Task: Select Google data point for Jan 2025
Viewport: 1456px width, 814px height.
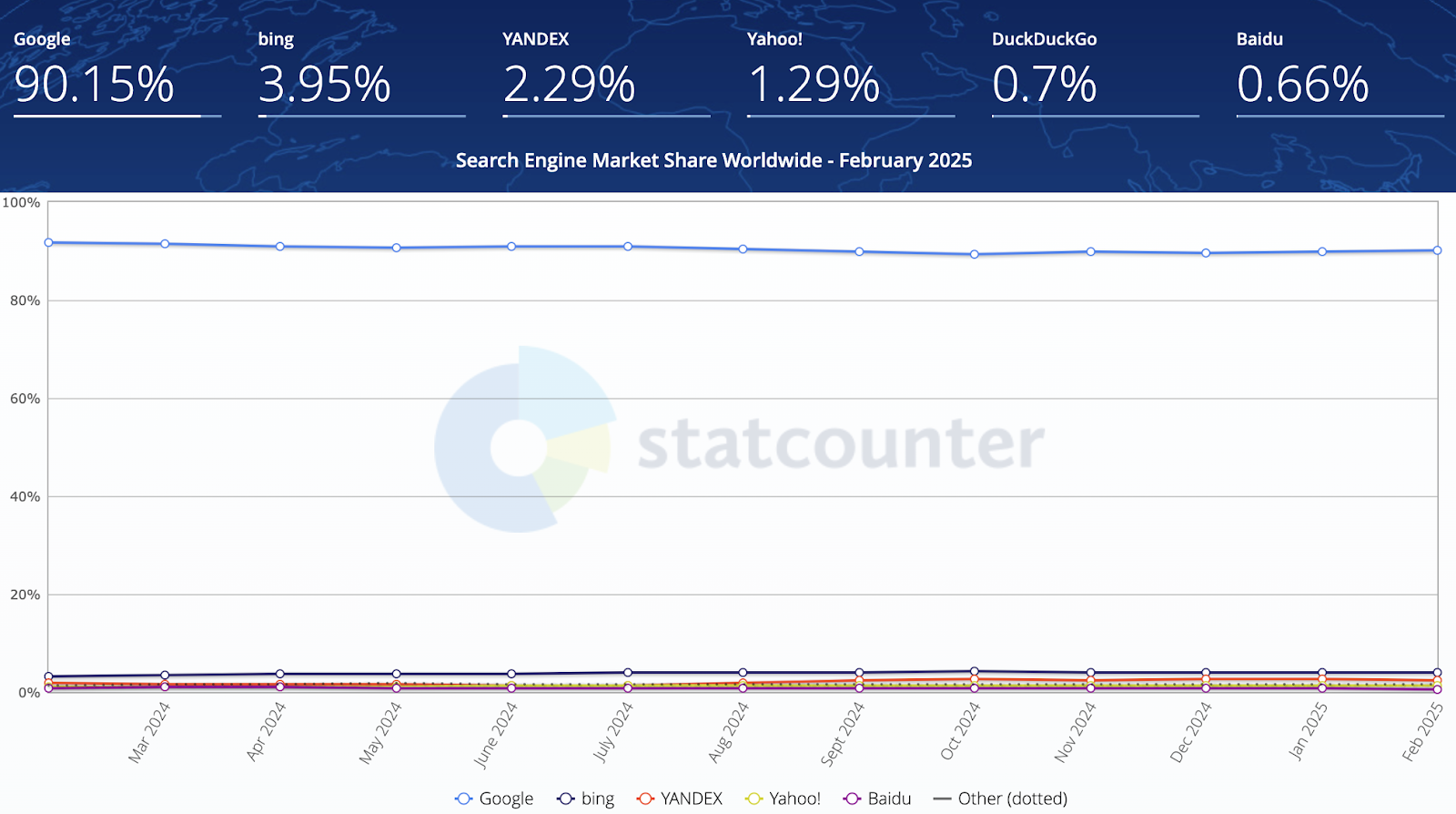Action: [1322, 251]
